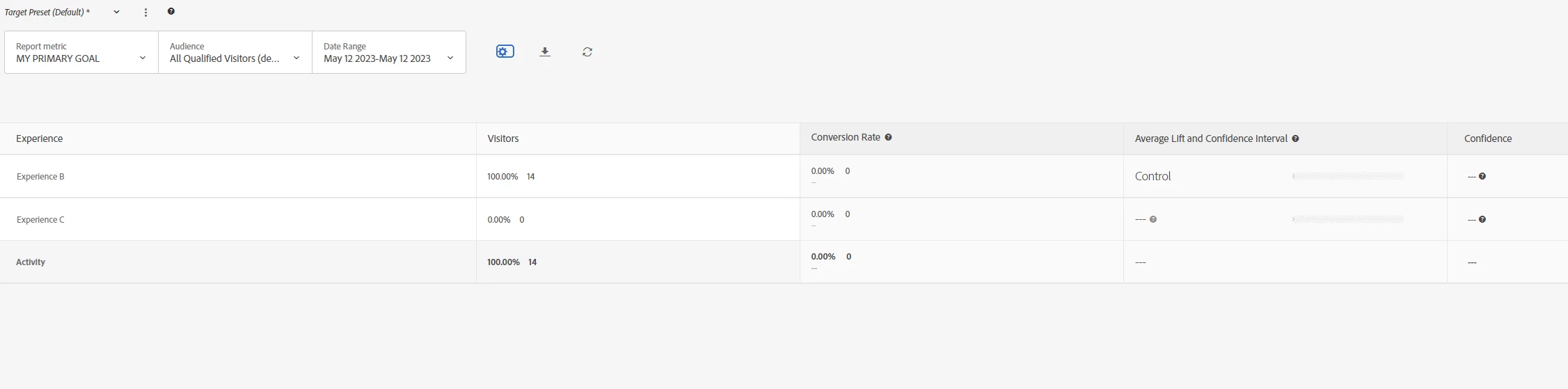Show Average Lift and Confidence Interval help
Screen dimensions: 1568x389
[x=1295, y=138]
